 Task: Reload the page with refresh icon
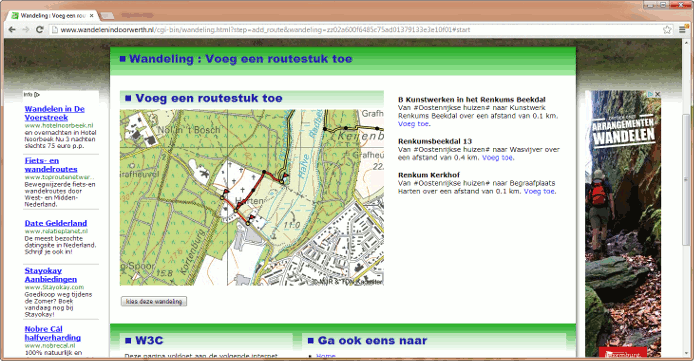(x=39, y=30)
